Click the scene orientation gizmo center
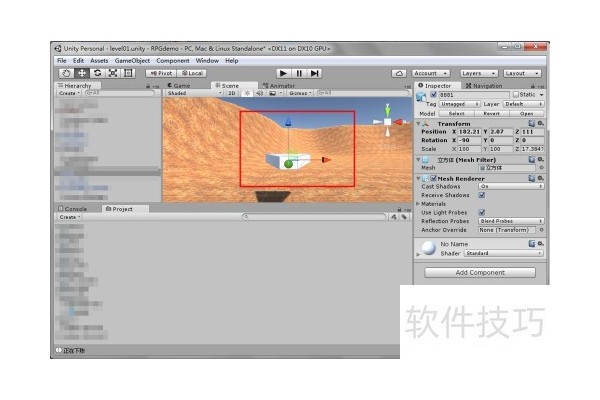The width and height of the screenshot is (600, 400). (387, 122)
